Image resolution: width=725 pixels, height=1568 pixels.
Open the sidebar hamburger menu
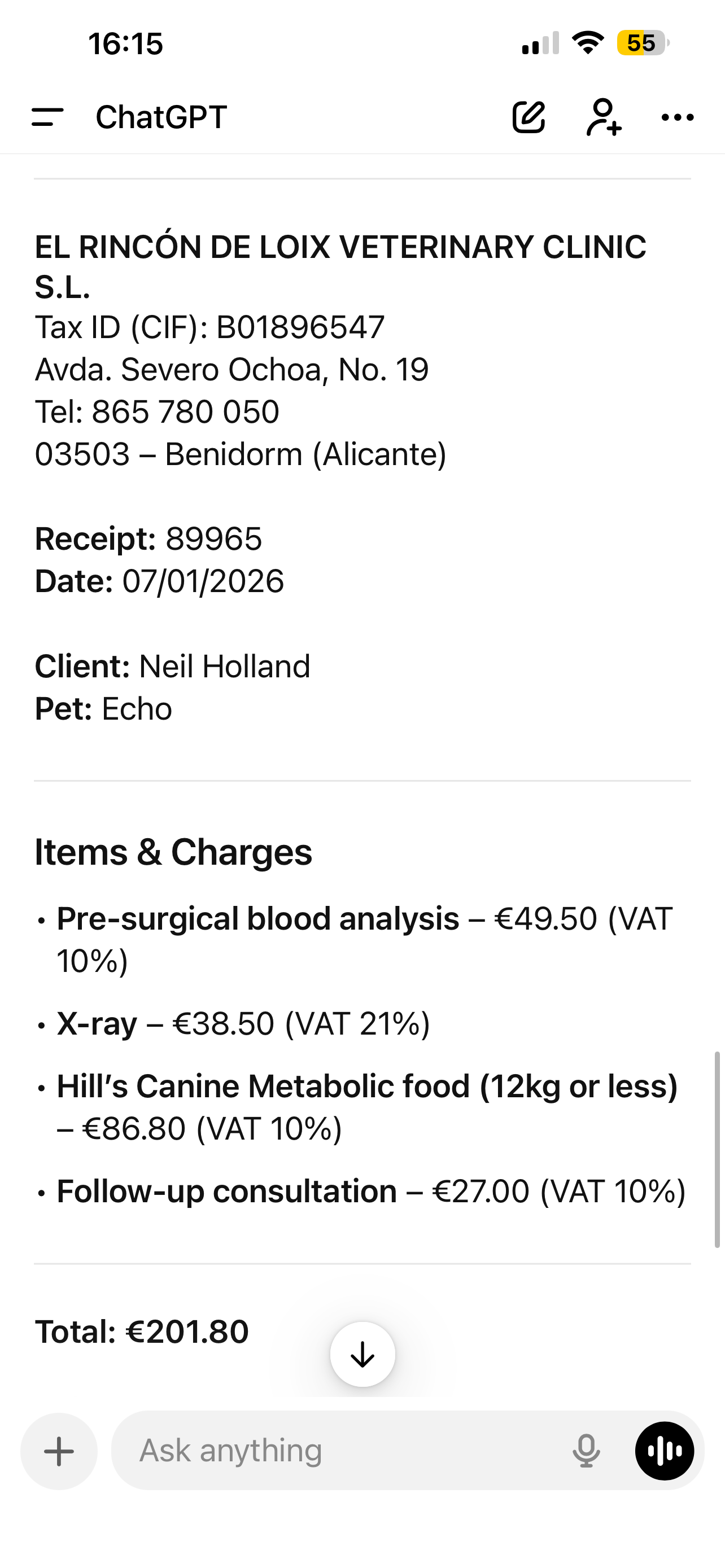click(47, 117)
